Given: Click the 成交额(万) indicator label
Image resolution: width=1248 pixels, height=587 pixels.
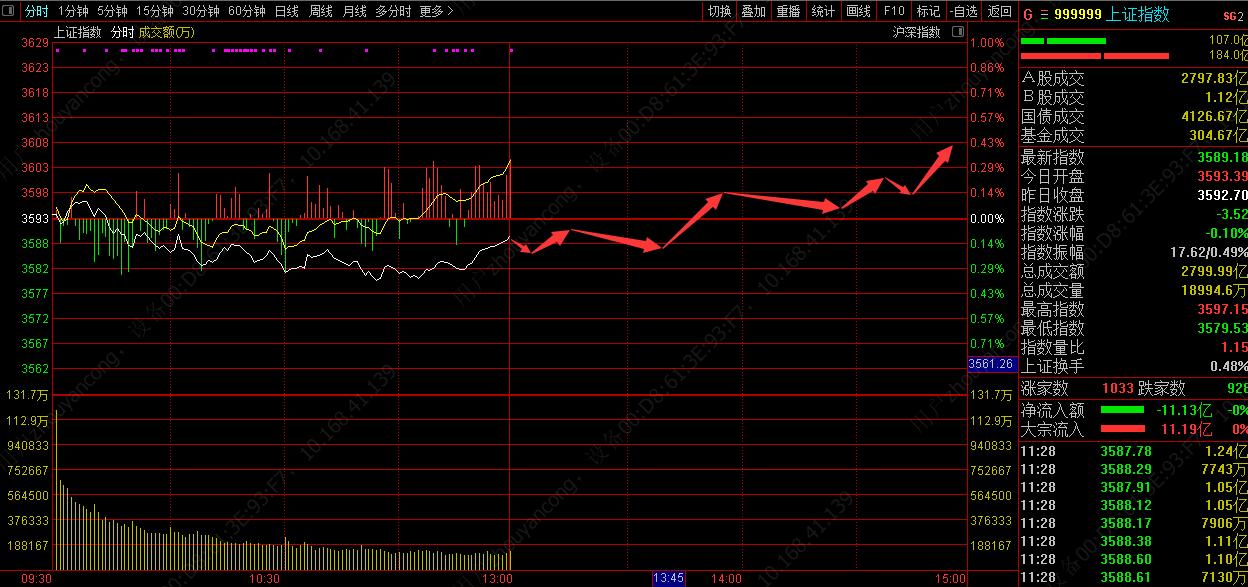Looking at the screenshot, I should pos(166,32).
